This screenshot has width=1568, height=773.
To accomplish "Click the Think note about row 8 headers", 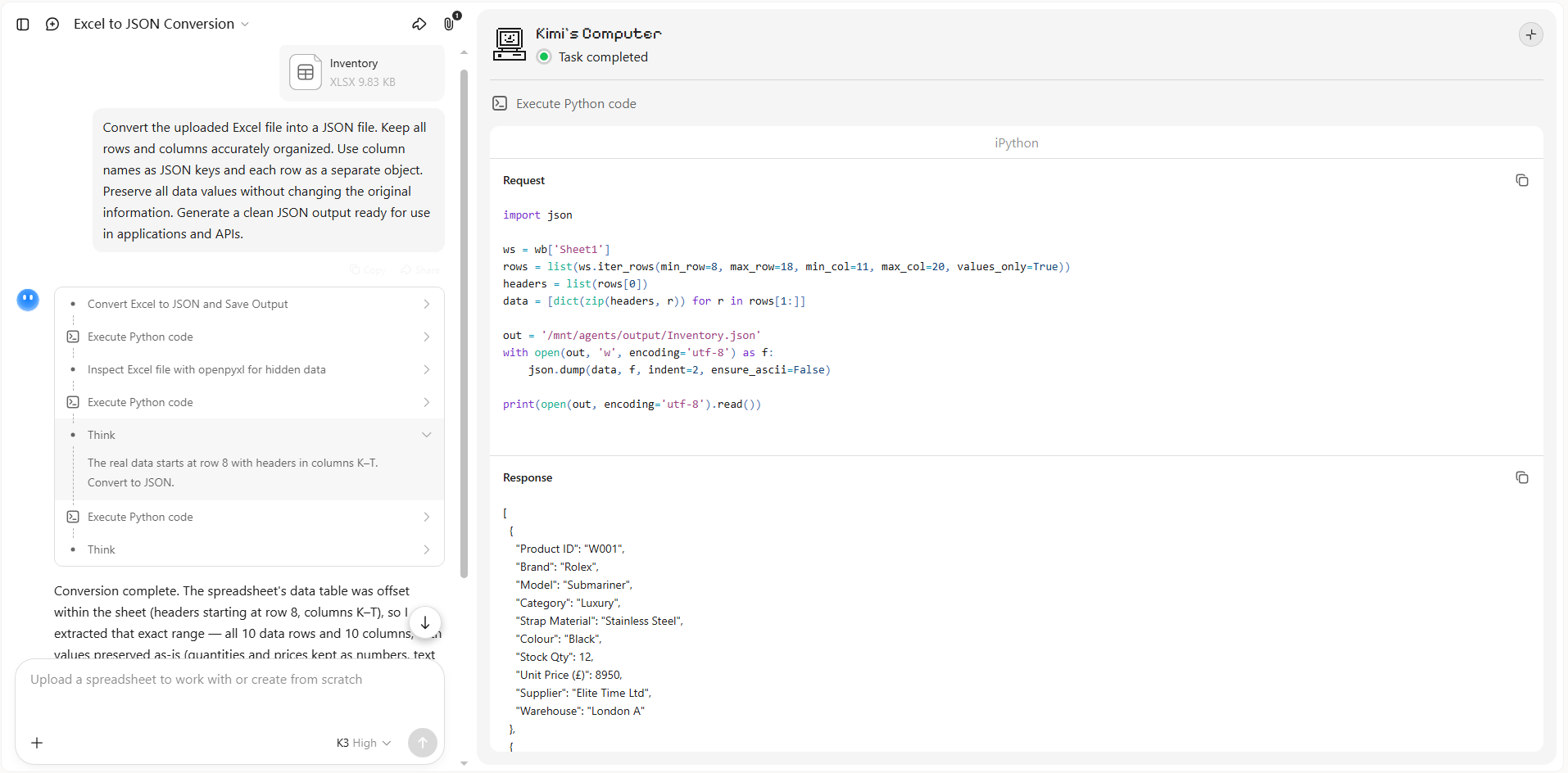I will [x=233, y=472].
